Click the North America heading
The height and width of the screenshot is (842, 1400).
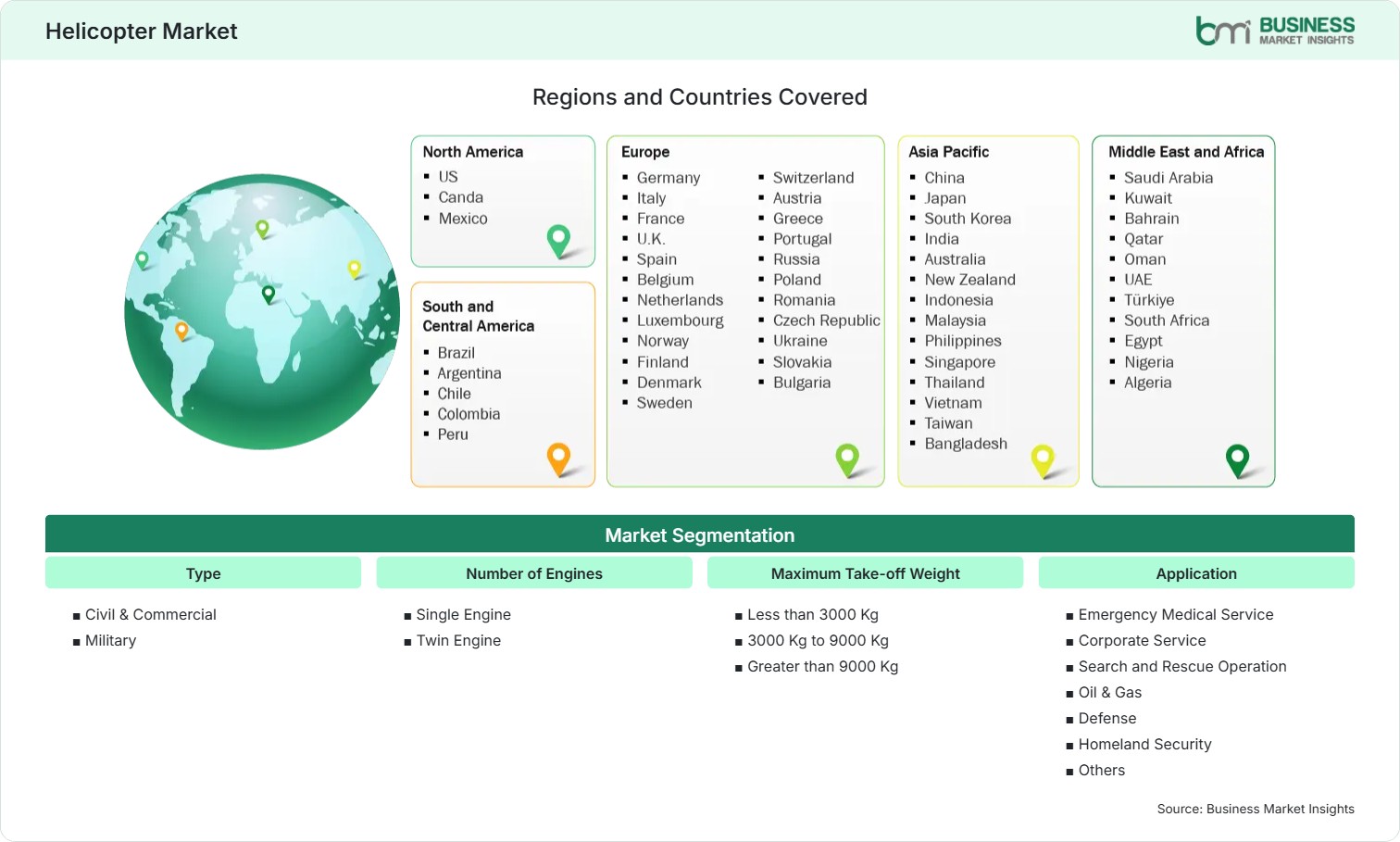tap(473, 152)
